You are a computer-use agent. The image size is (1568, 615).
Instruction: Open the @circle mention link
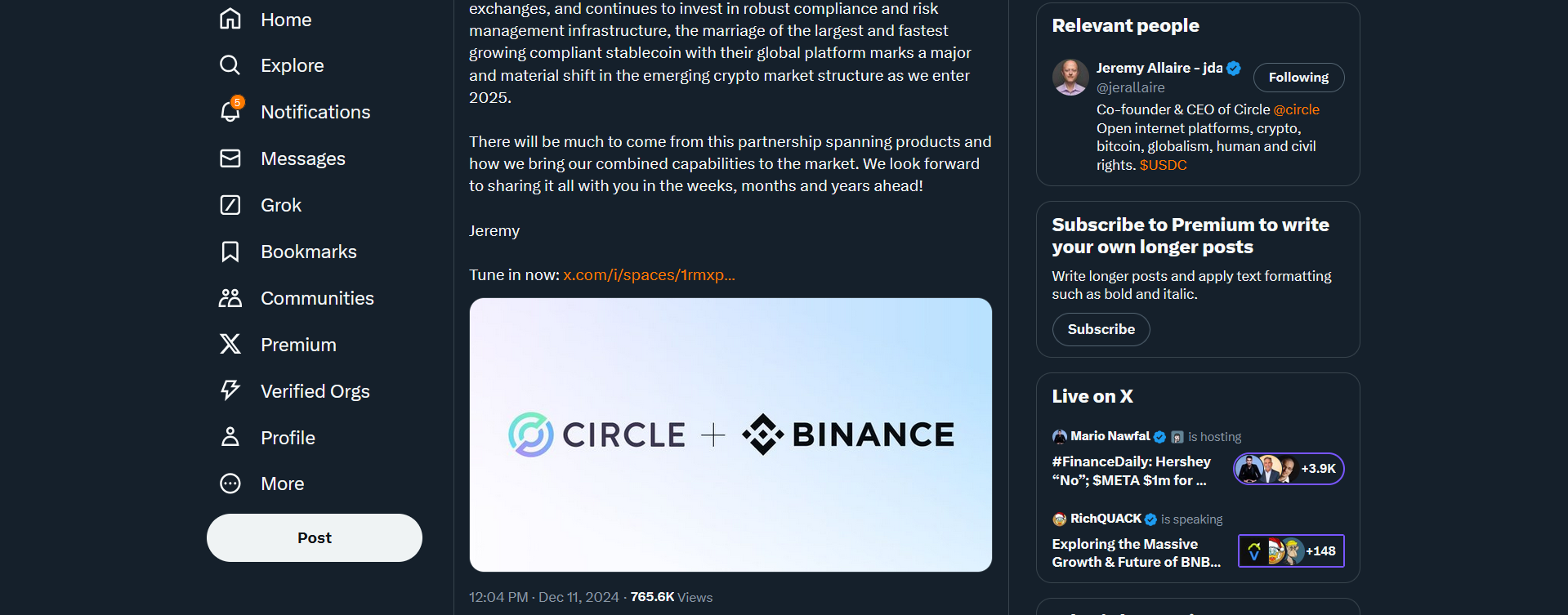pyautogui.click(x=1296, y=109)
